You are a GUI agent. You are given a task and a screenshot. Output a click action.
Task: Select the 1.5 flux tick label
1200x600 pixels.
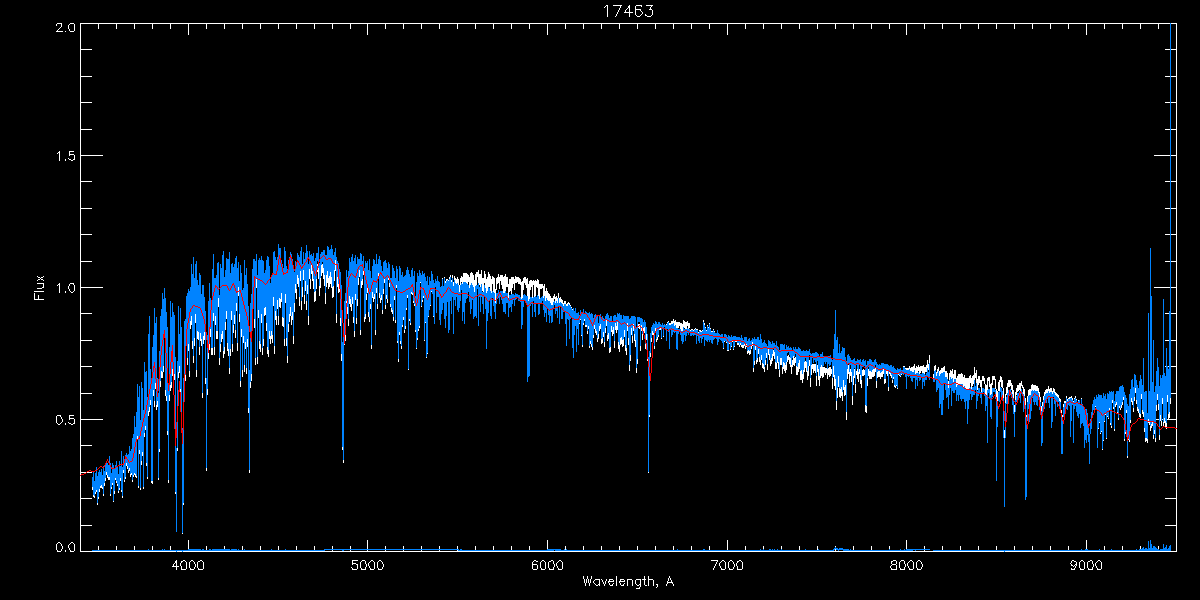pos(66,157)
